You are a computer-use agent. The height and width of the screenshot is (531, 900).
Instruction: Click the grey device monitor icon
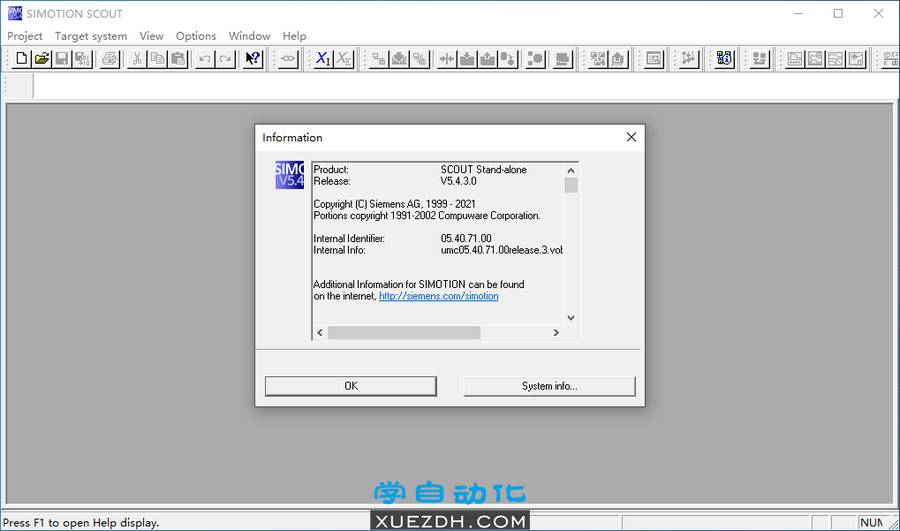pyautogui.click(x=562, y=59)
